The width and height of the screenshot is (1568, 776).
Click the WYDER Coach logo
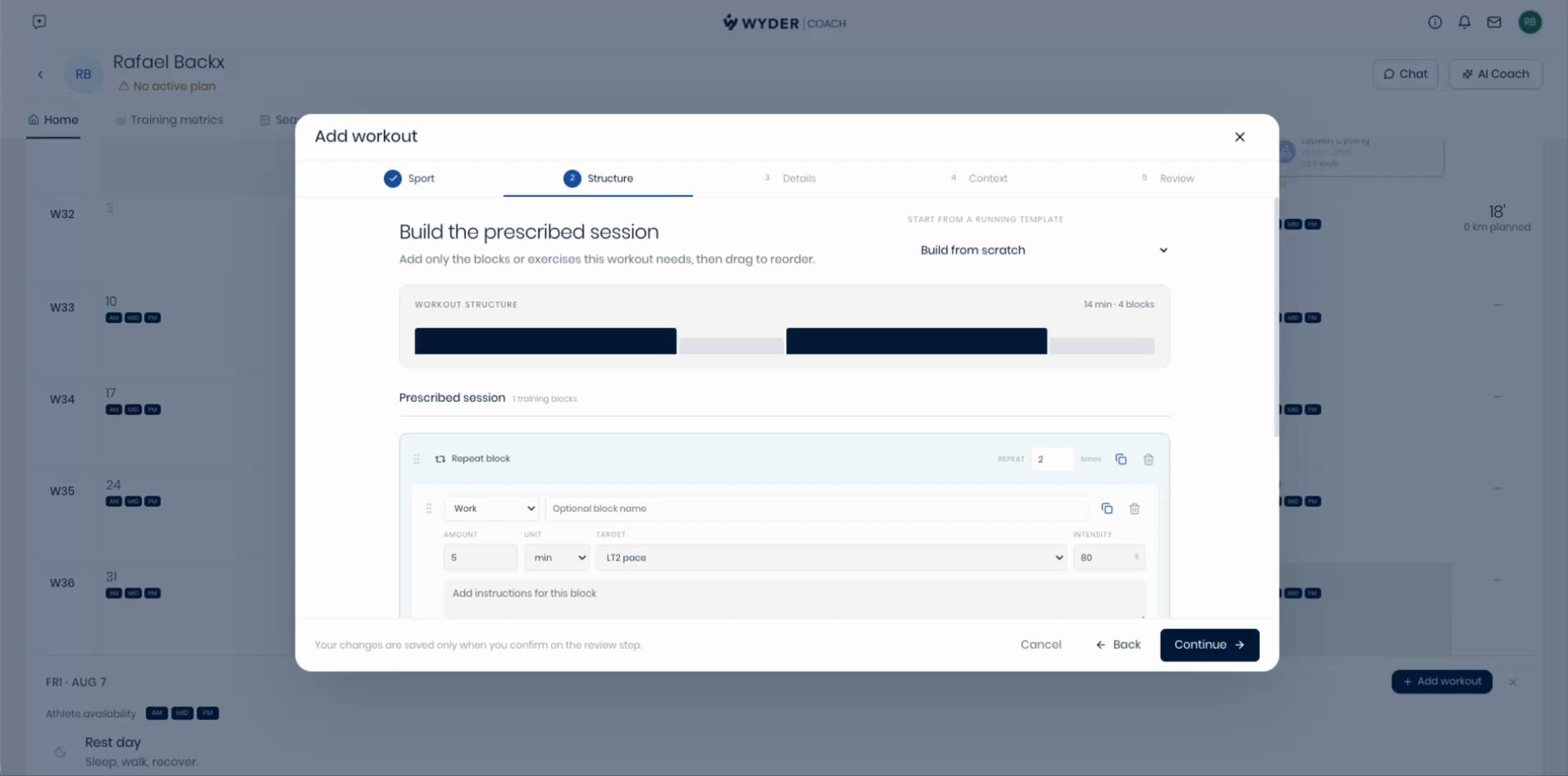pos(784,23)
